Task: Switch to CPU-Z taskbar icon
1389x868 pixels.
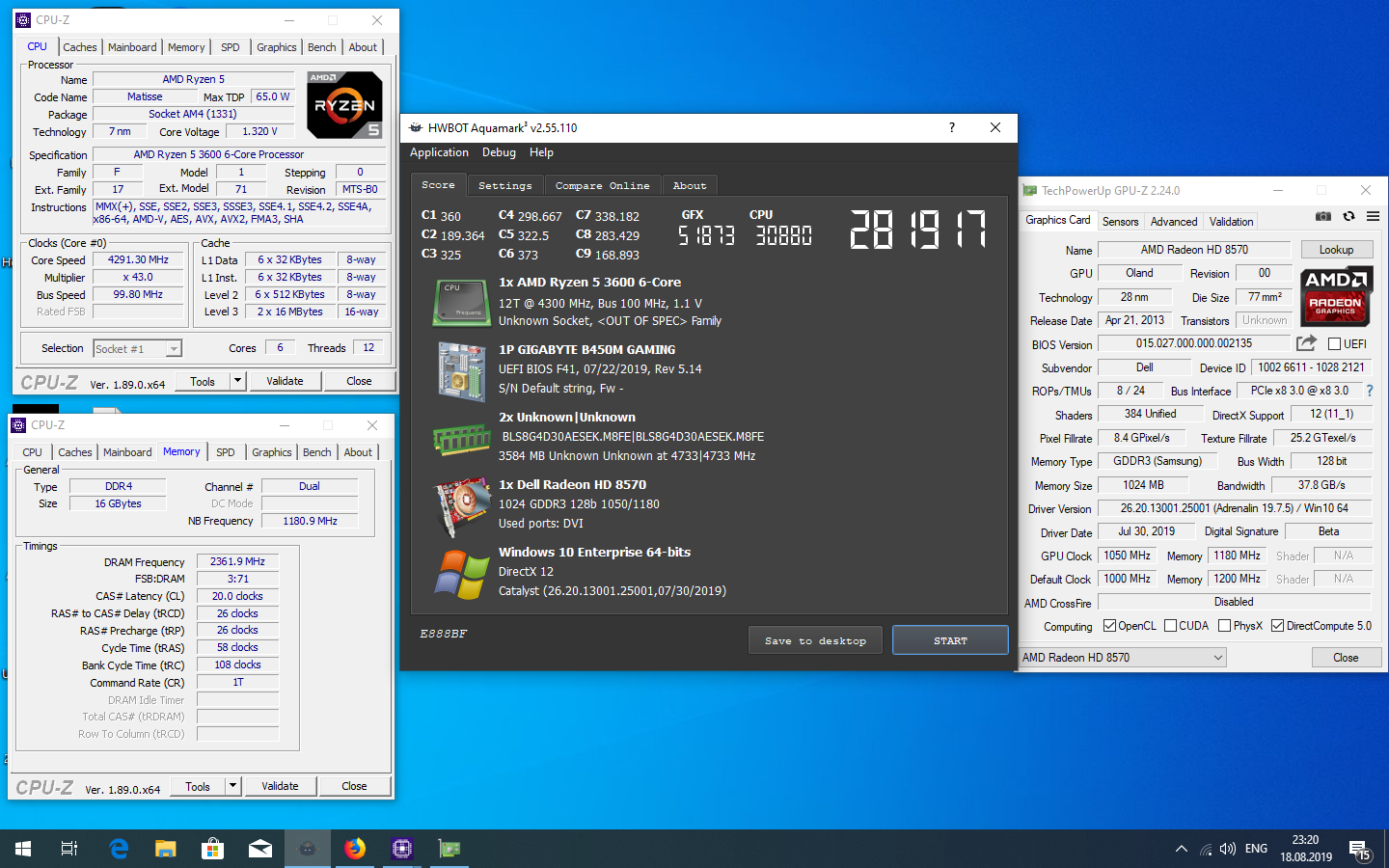Action: (x=402, y=849)
